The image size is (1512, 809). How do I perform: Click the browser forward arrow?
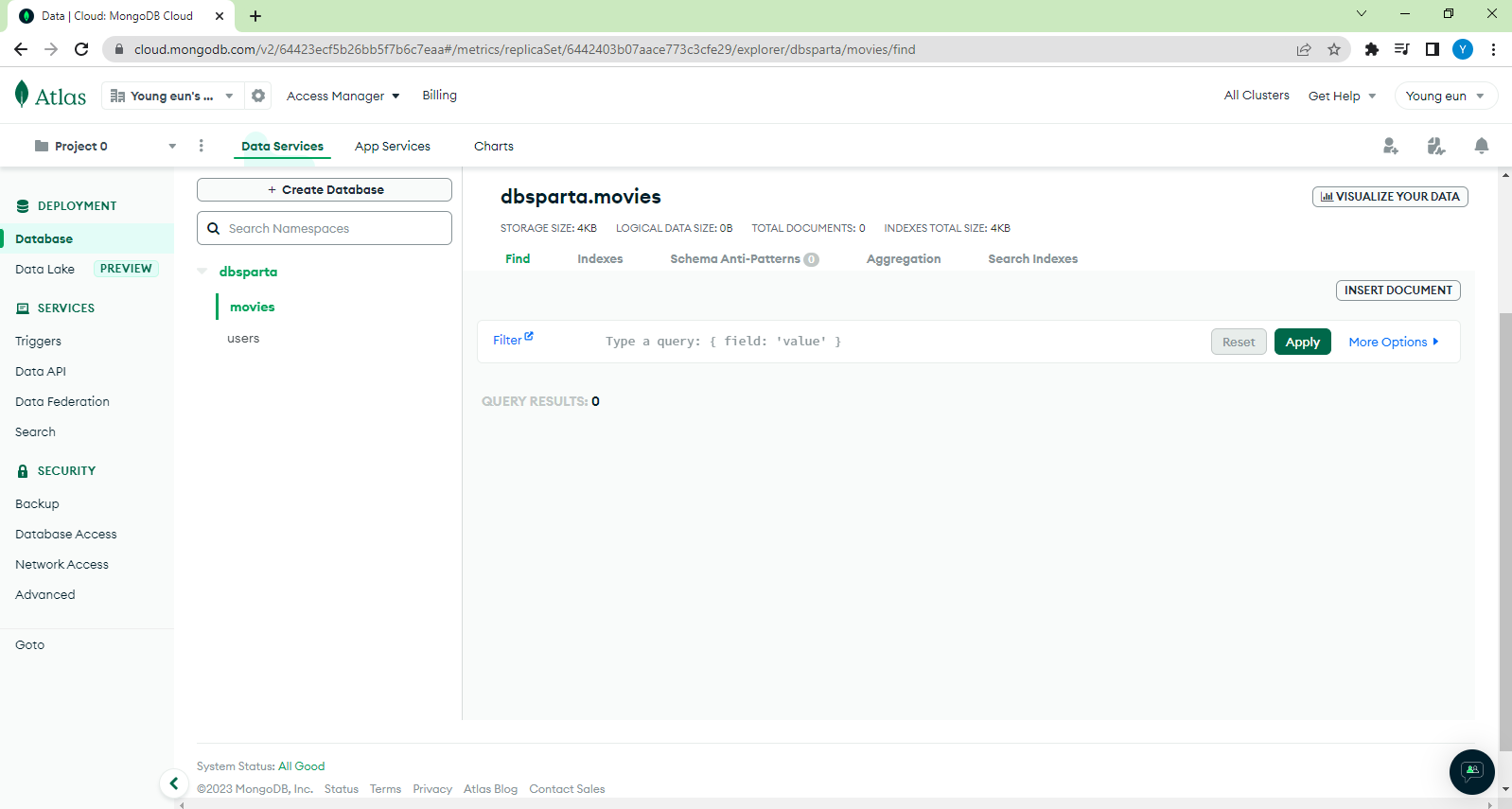51,49
